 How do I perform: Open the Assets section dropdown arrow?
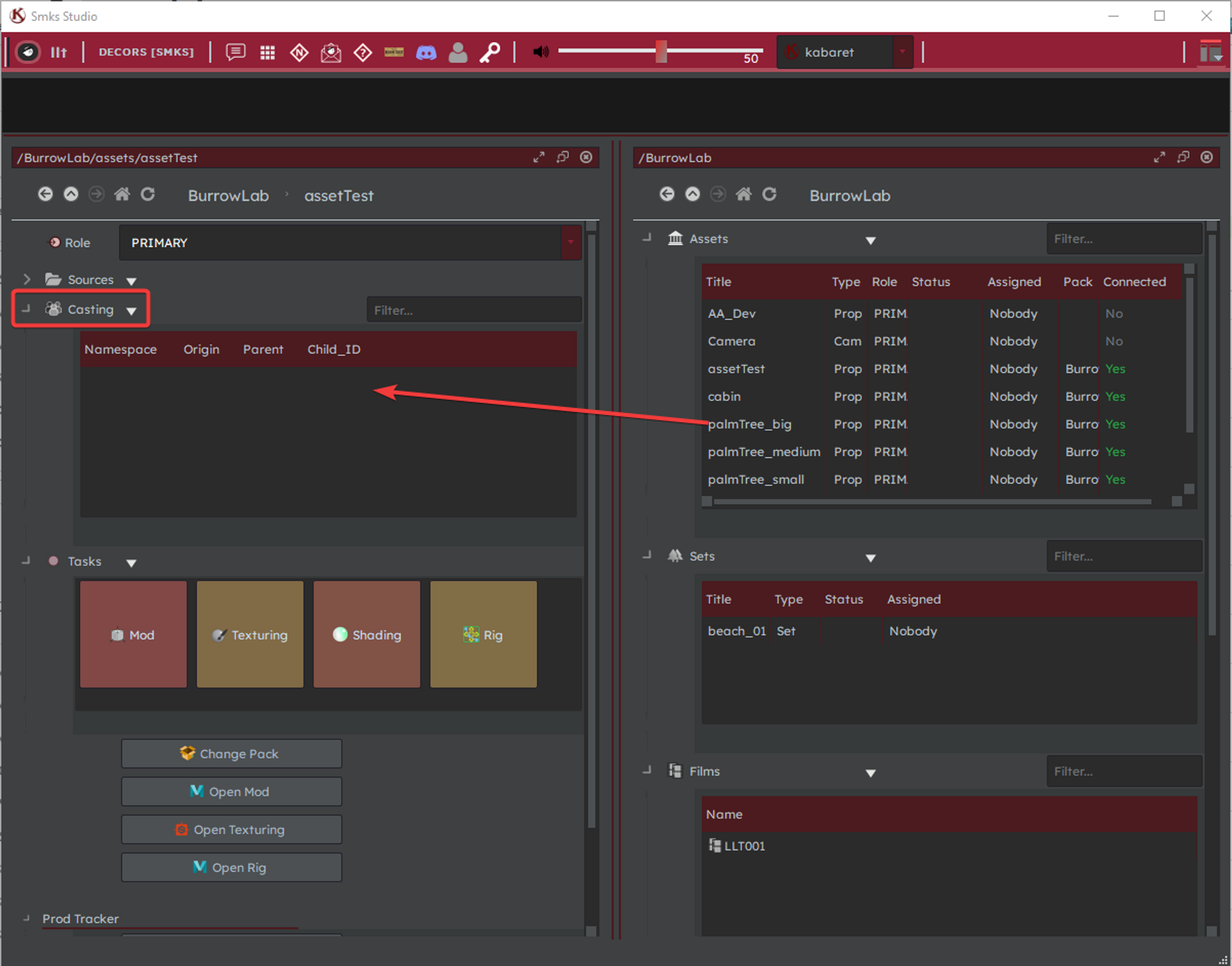(870, 241)
